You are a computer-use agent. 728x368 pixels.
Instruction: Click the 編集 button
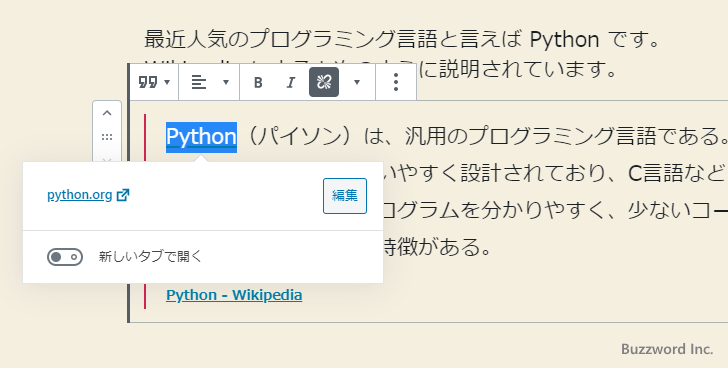coord(345,196)
